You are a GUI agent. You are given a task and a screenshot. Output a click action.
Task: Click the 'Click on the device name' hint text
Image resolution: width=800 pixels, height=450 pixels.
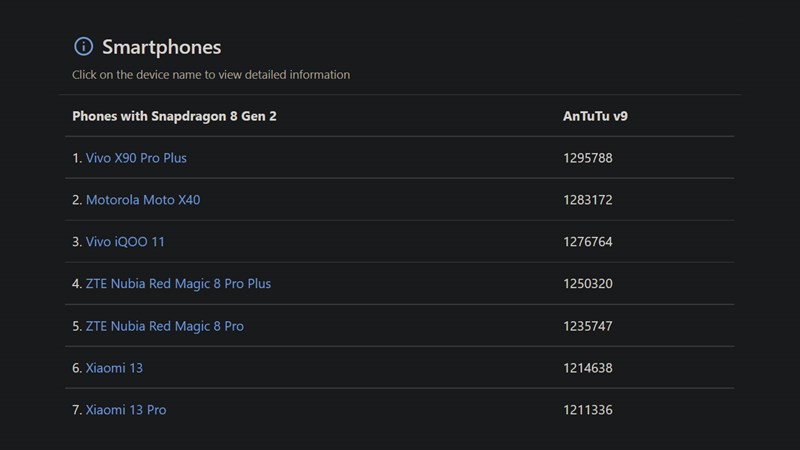click(x=211, y=75)
